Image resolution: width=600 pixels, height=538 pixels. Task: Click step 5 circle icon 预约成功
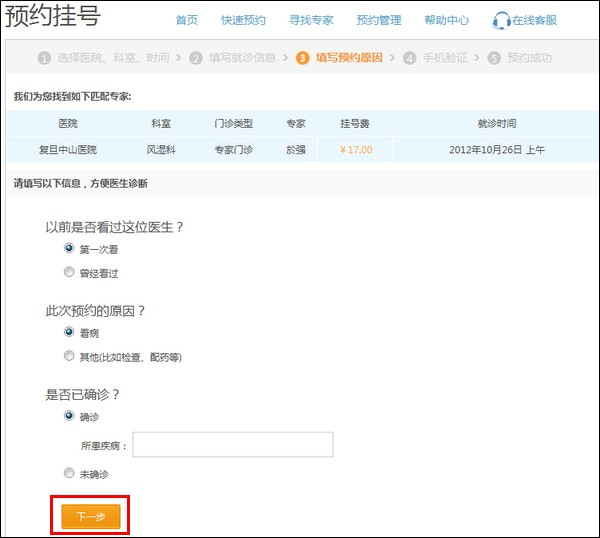pos(494,58)
